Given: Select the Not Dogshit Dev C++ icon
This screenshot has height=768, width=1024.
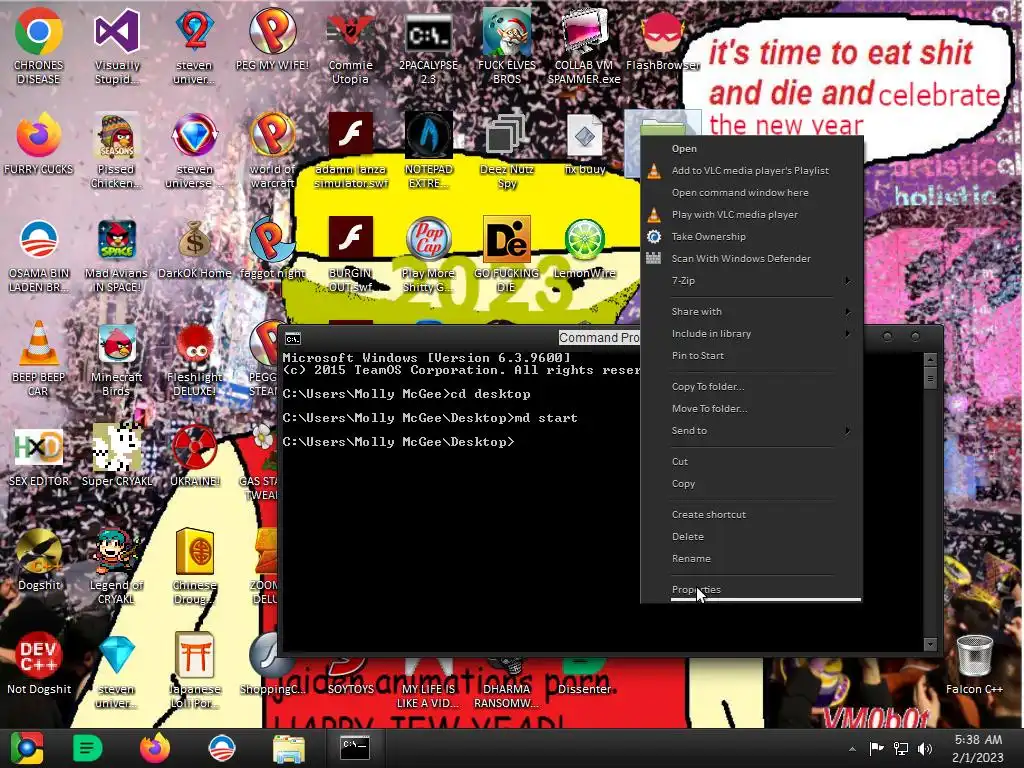Looking at the screenshot, I should 39,664.
